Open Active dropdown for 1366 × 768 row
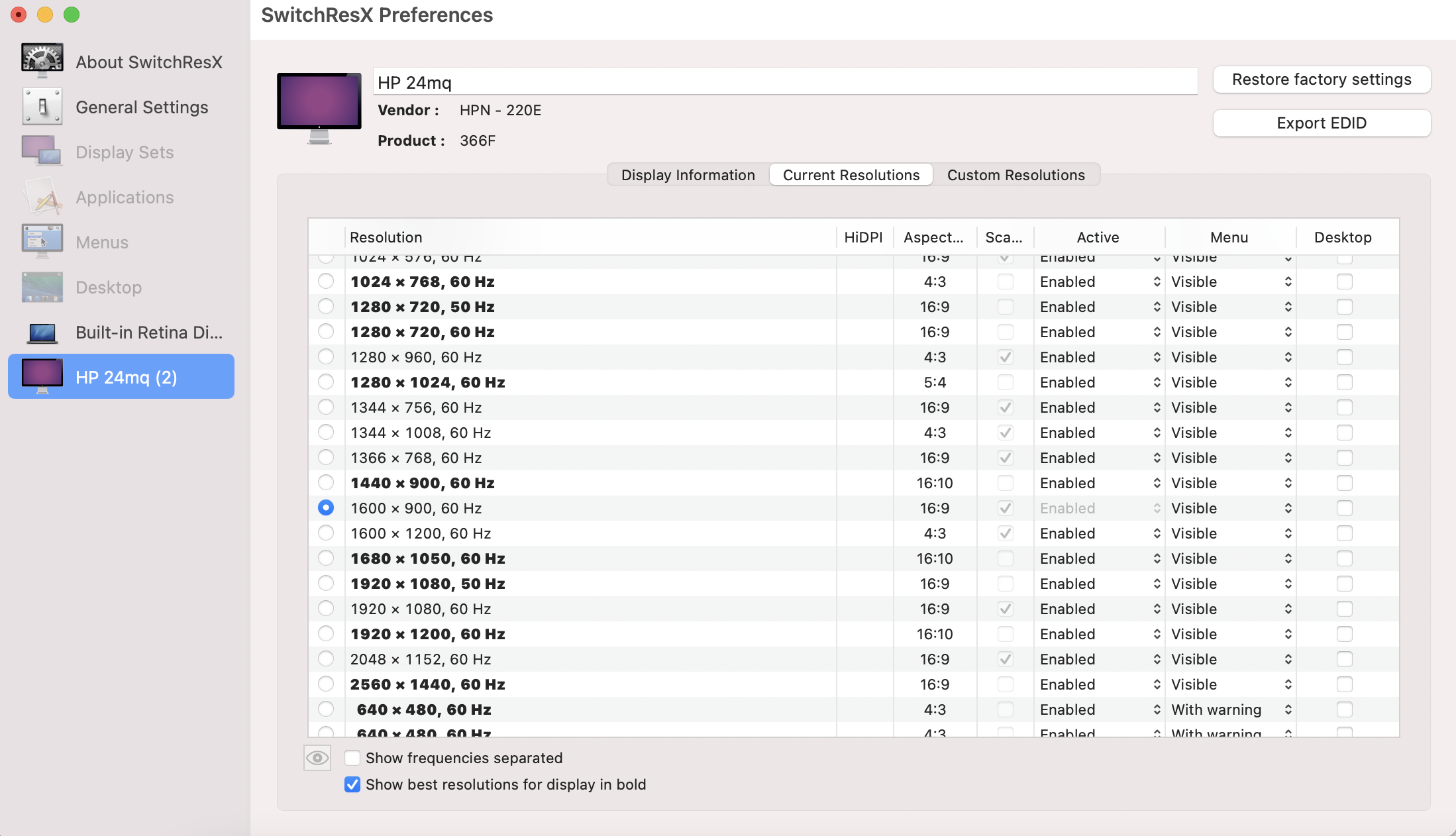The height and width of the screenshot is (836, 1456). pyautogui.click(x=1100, y=458)
